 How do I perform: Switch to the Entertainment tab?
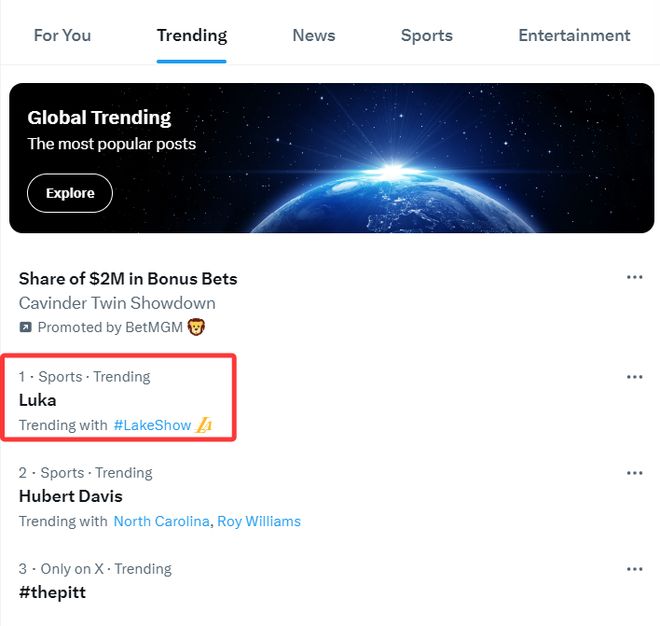pyautogui.click(x=574, y=35)
